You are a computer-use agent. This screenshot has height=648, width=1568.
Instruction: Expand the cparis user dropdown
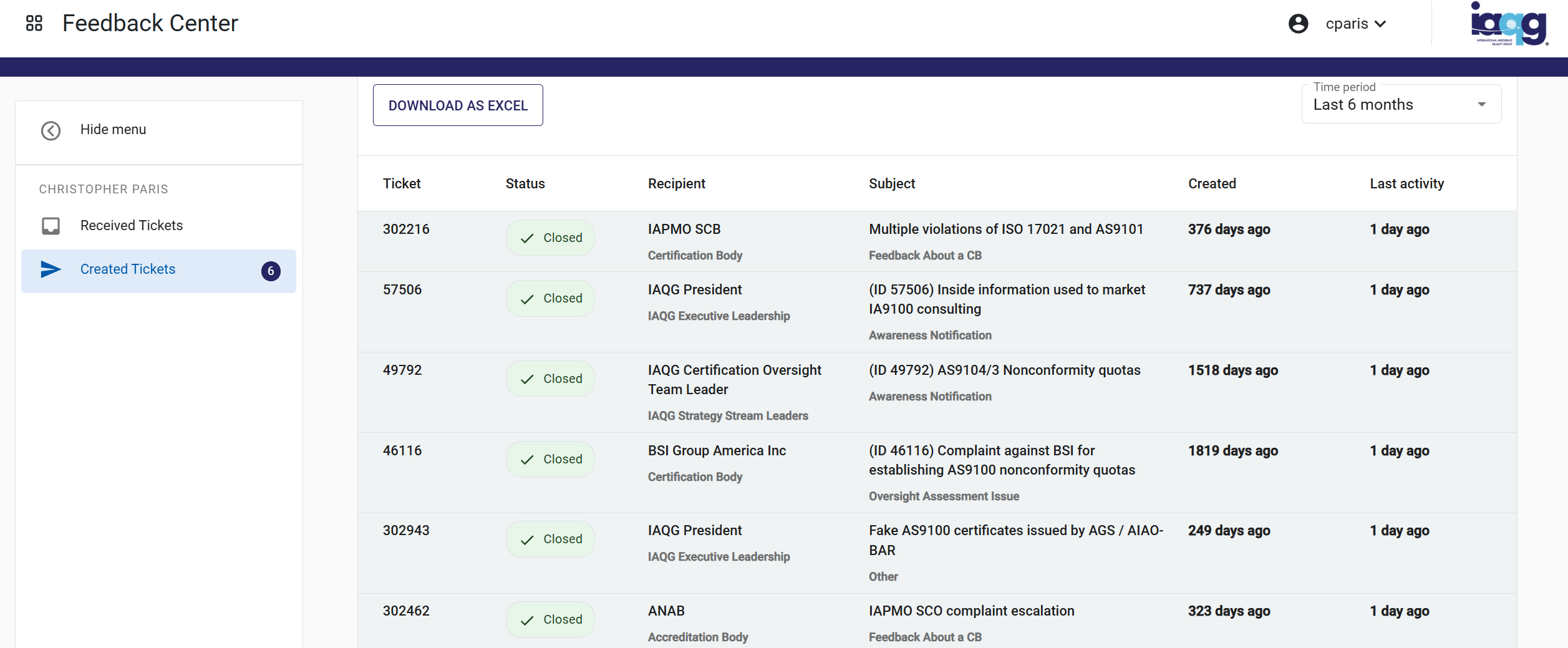click(1355, 24)
